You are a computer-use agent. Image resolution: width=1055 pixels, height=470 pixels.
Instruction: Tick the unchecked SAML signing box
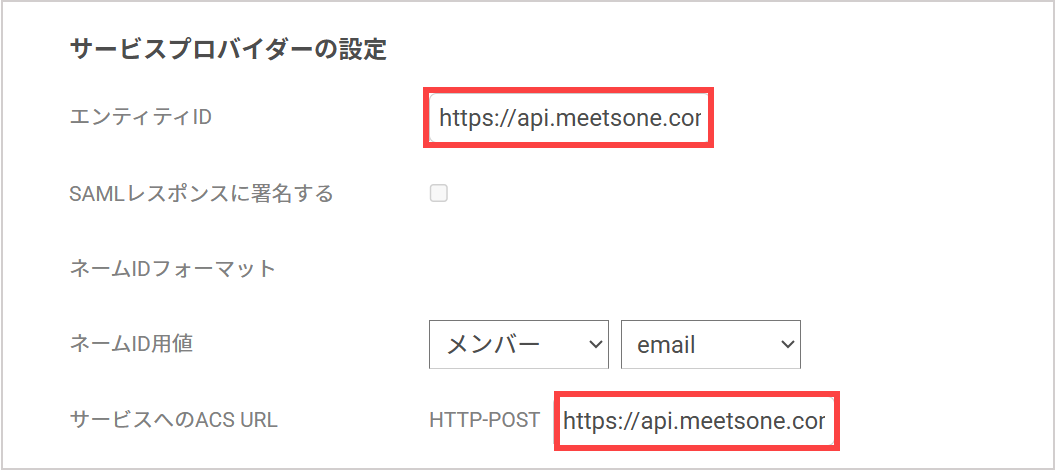point(439,194)
